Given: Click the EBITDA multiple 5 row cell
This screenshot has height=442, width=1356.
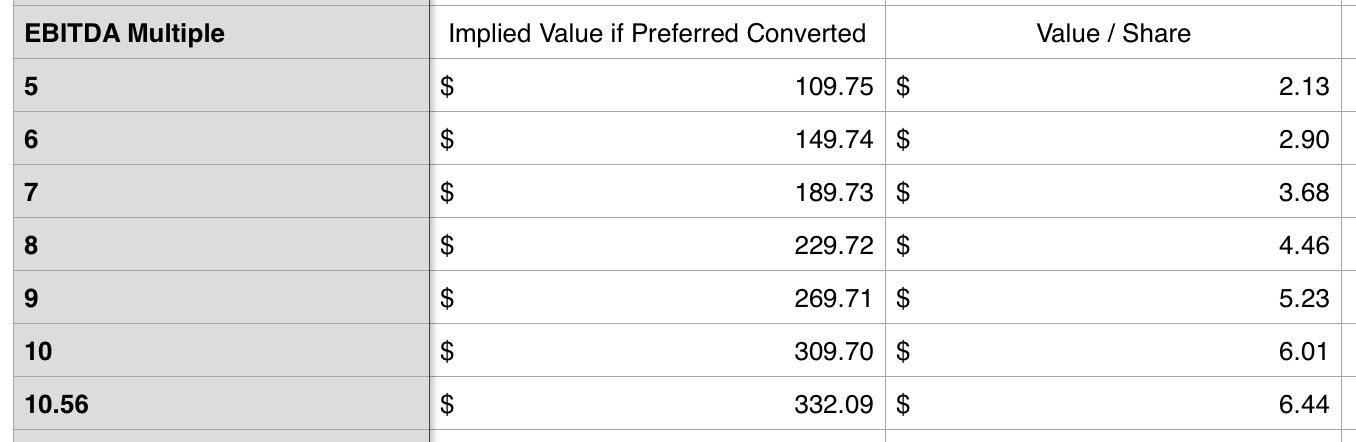Looking at the screenshot, I should 222,85.
